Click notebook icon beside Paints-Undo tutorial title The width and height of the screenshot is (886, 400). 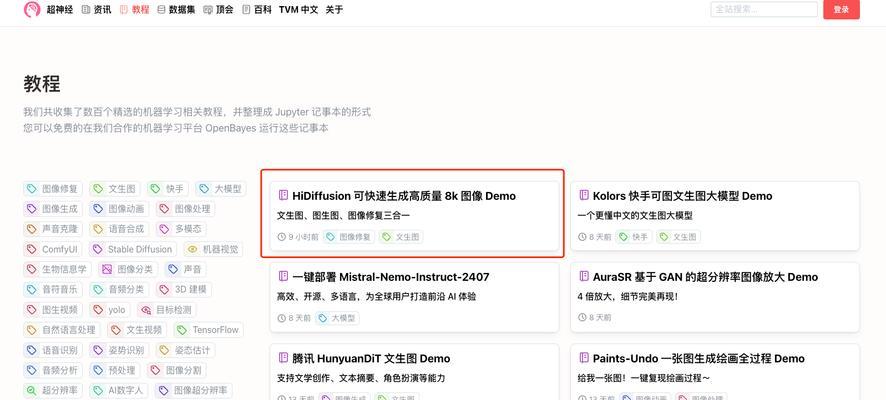tap(584, 358)
